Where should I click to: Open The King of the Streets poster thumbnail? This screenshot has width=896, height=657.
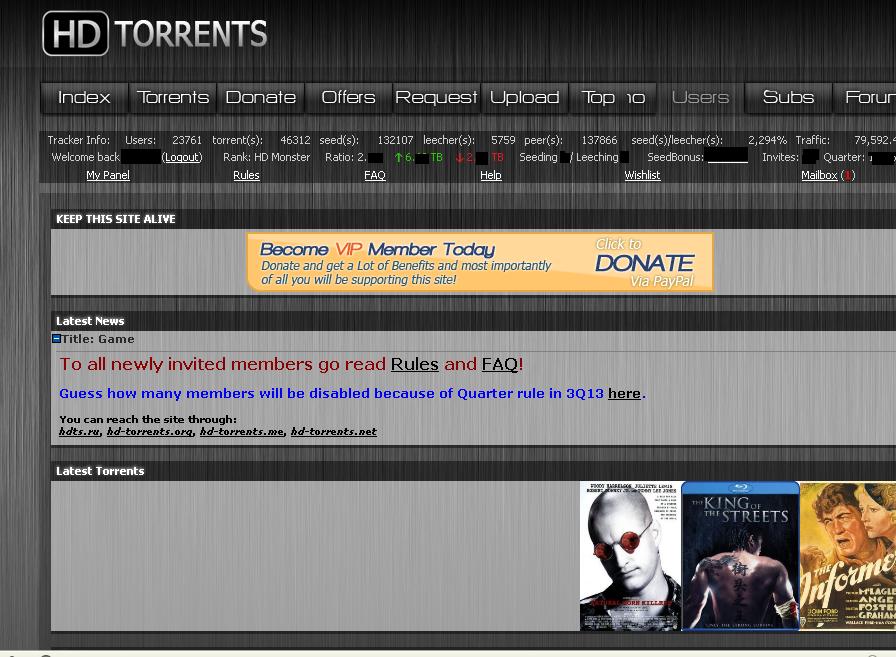741,556
